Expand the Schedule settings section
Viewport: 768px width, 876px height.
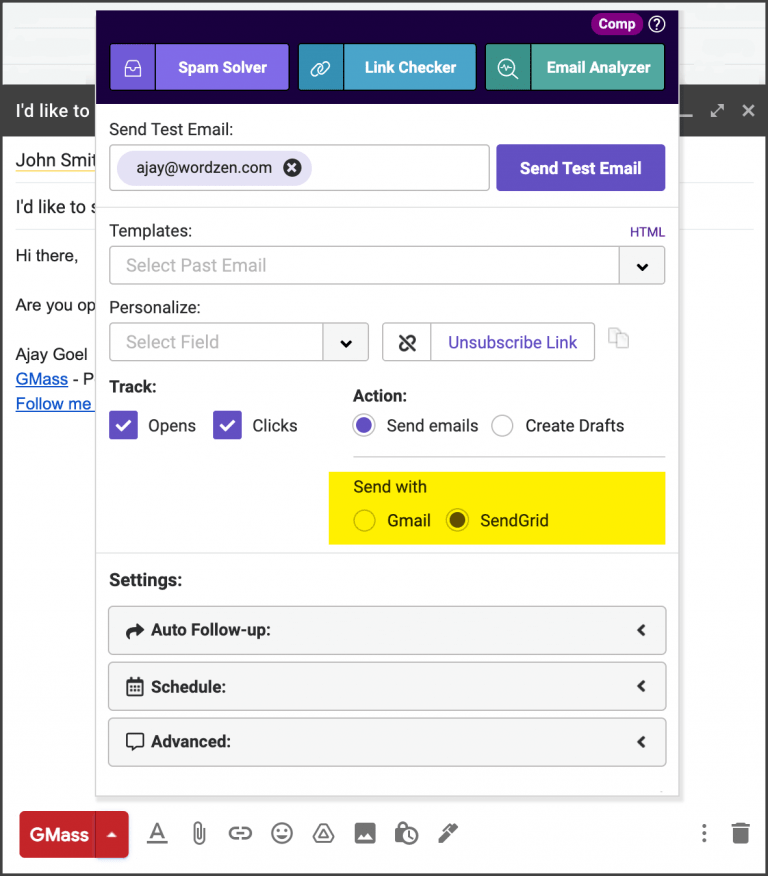pos(387,686)
